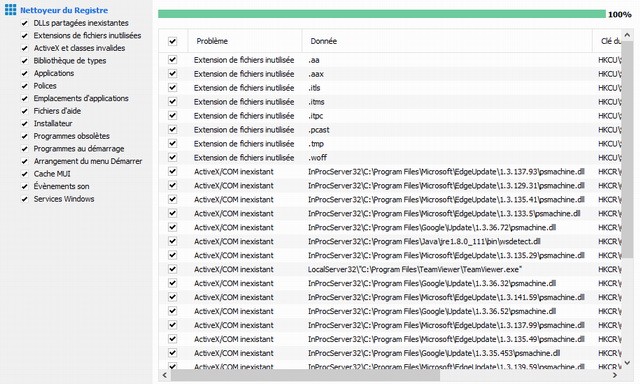Click the vertical scrollbar thumb
Image resolution: width=640 pixels, height=384 pixels.
pyautogui.click(x=627, y=149)
